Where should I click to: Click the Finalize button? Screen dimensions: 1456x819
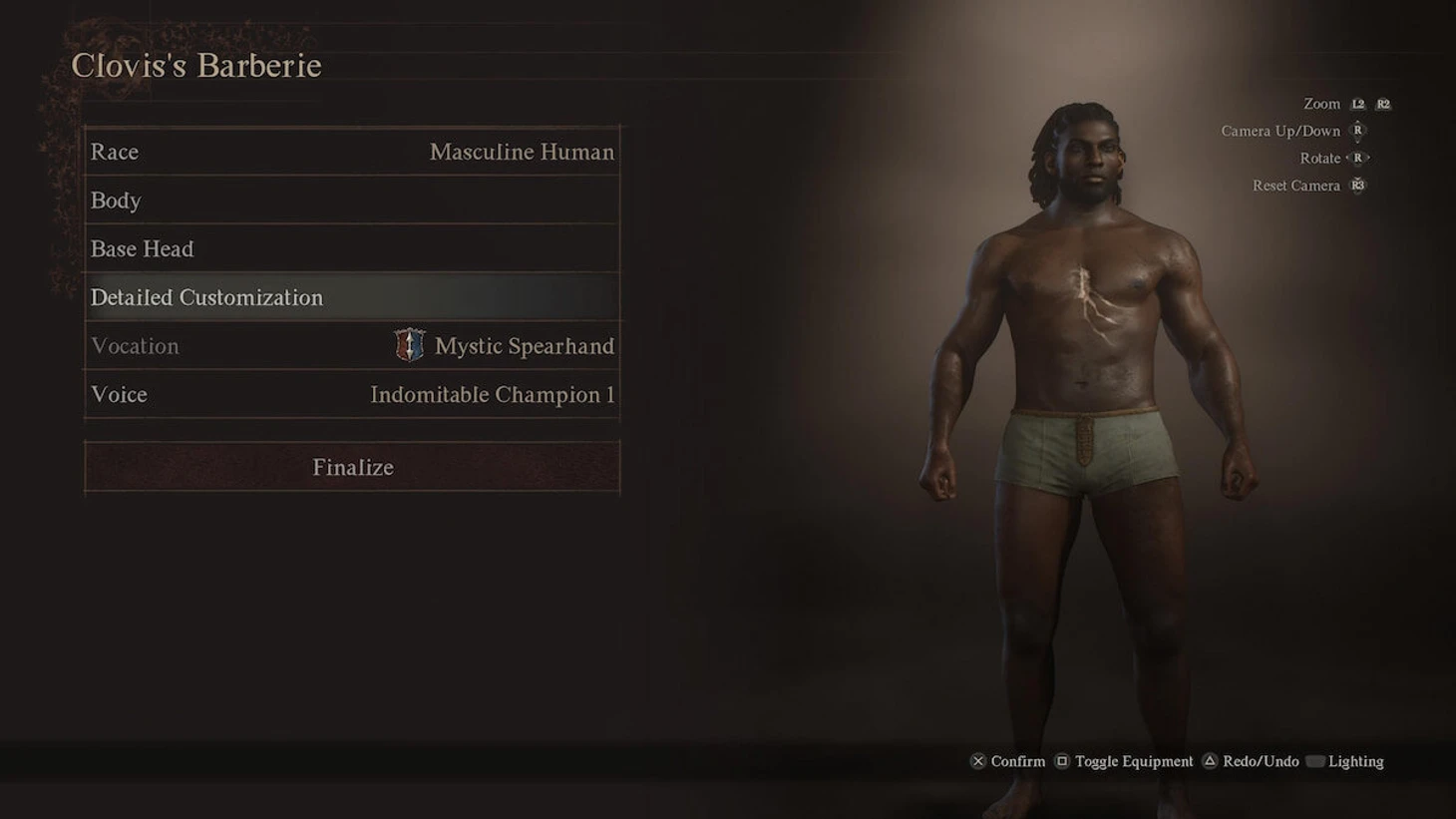point(352,467)
